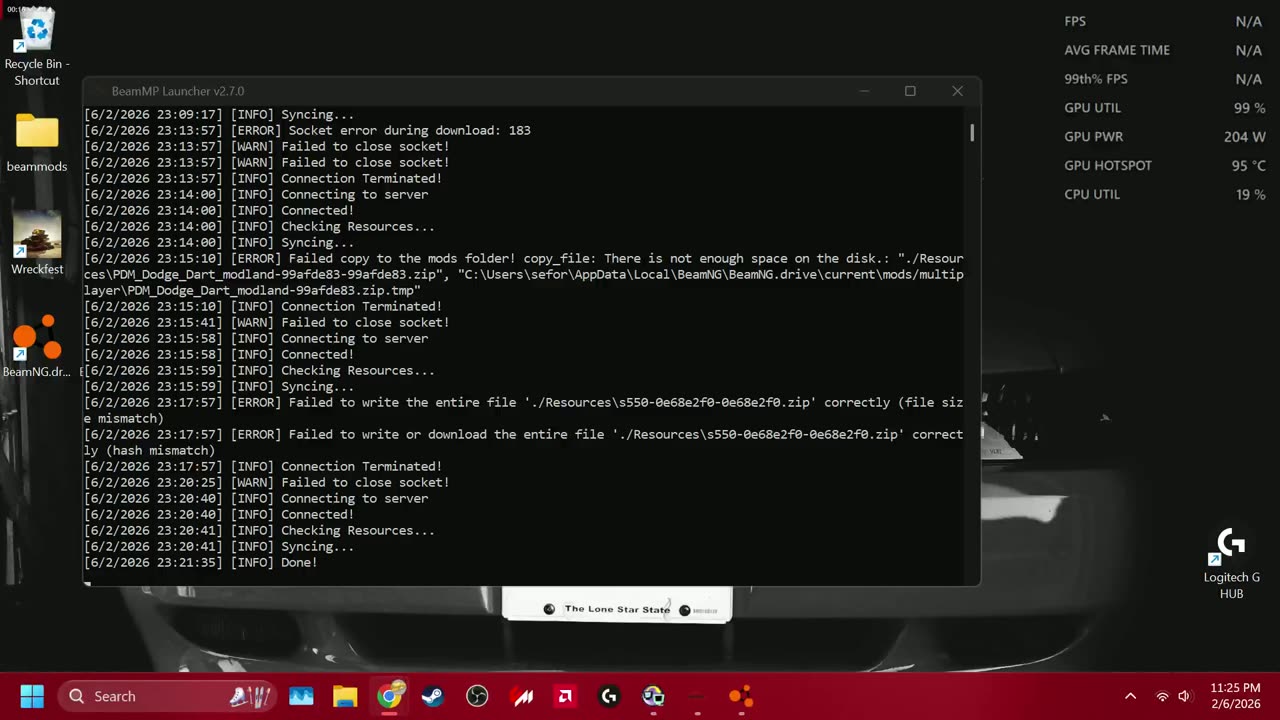Viewport: 1280px width, 720px height.
Task: Click the AVG FRAME TIME overlay label
Action: (1117, 49)
